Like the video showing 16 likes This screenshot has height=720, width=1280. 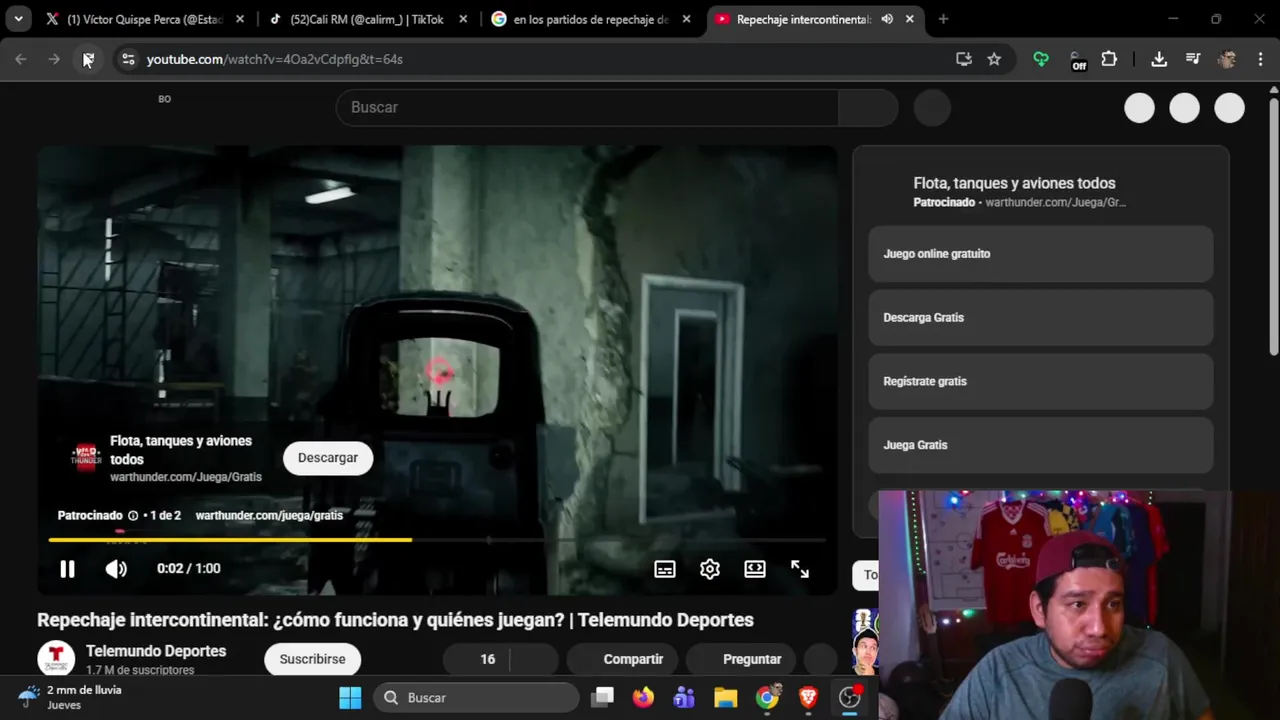click(476, 659)
